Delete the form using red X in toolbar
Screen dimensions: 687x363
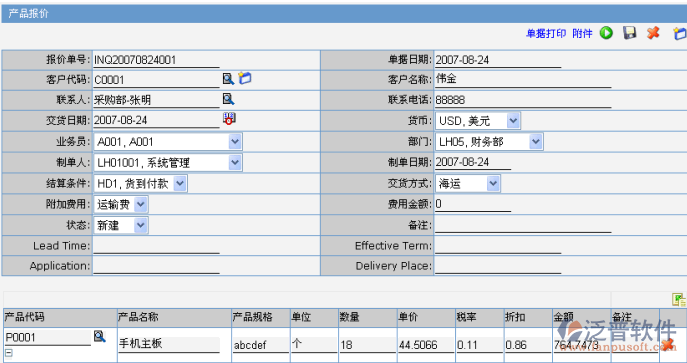point(653,33)
